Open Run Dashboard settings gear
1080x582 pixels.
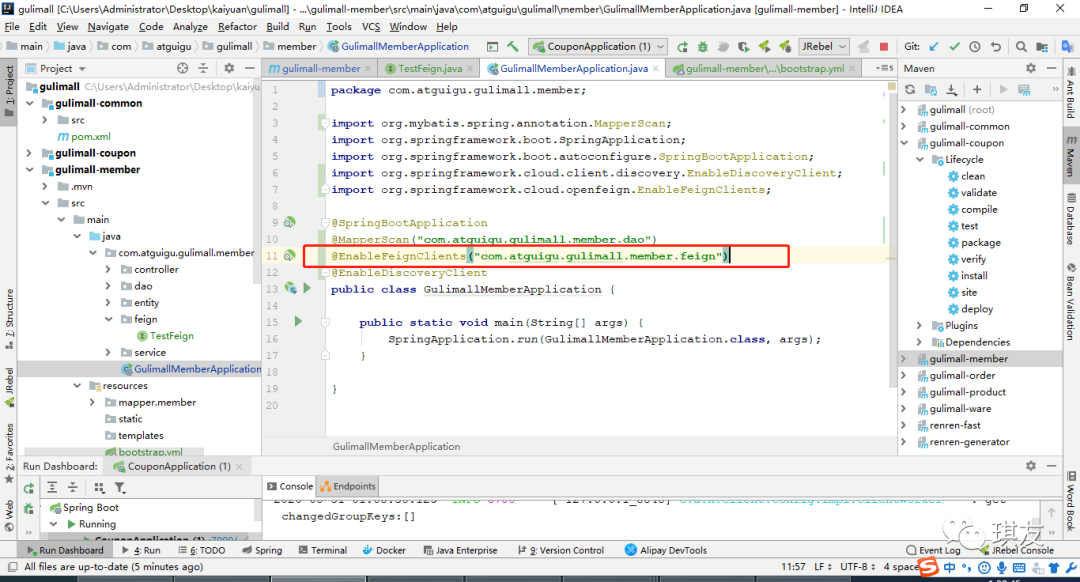coord(1030,466)
